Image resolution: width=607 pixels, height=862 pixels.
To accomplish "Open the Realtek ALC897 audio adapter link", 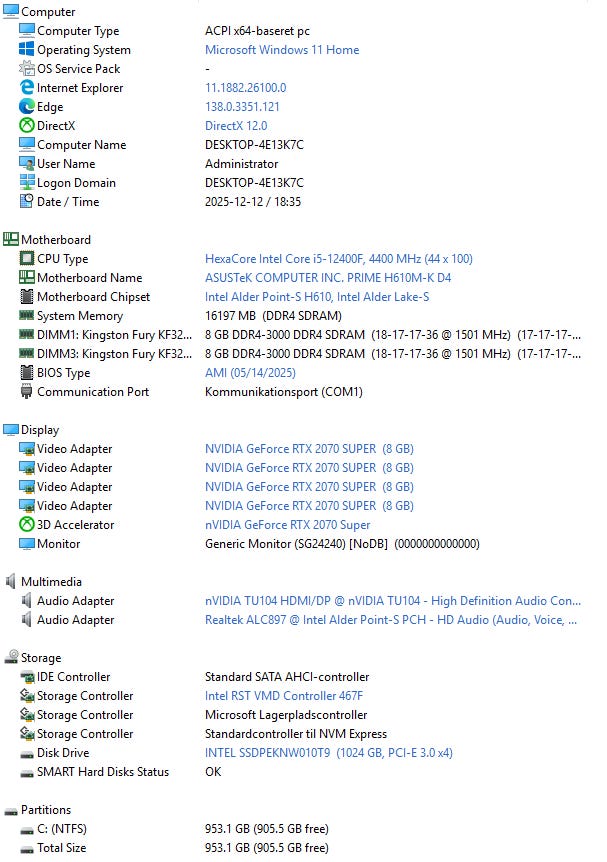I will point(391,620).
